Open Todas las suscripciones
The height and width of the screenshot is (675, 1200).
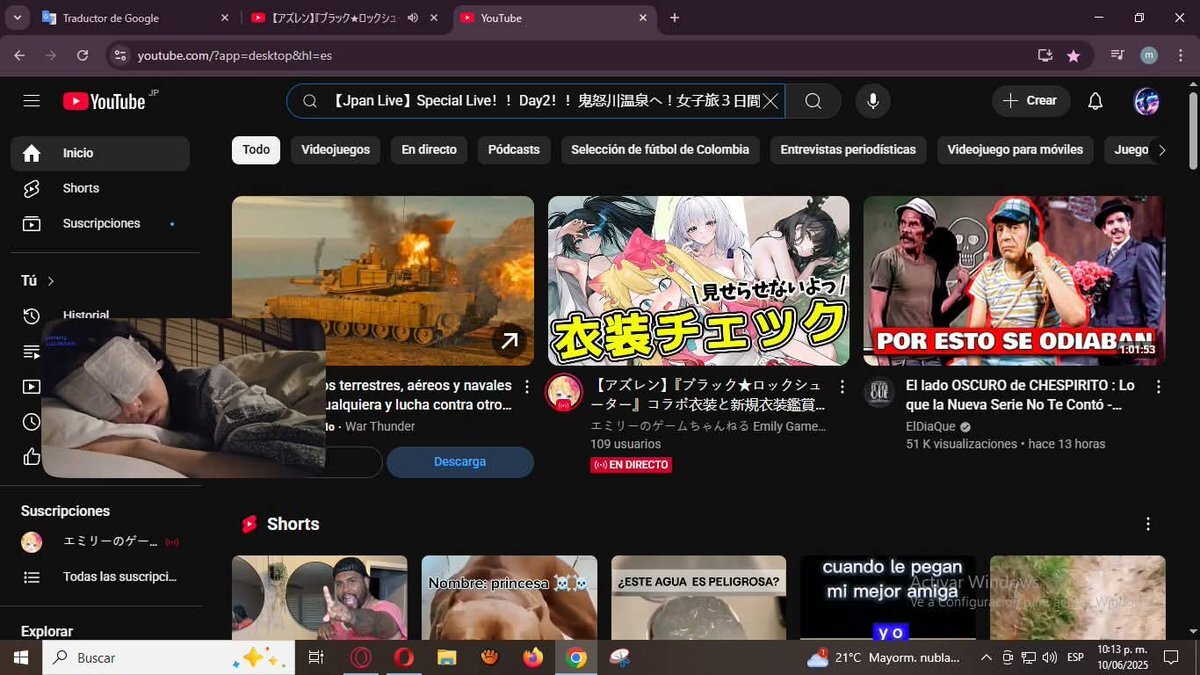click(100, 577)
